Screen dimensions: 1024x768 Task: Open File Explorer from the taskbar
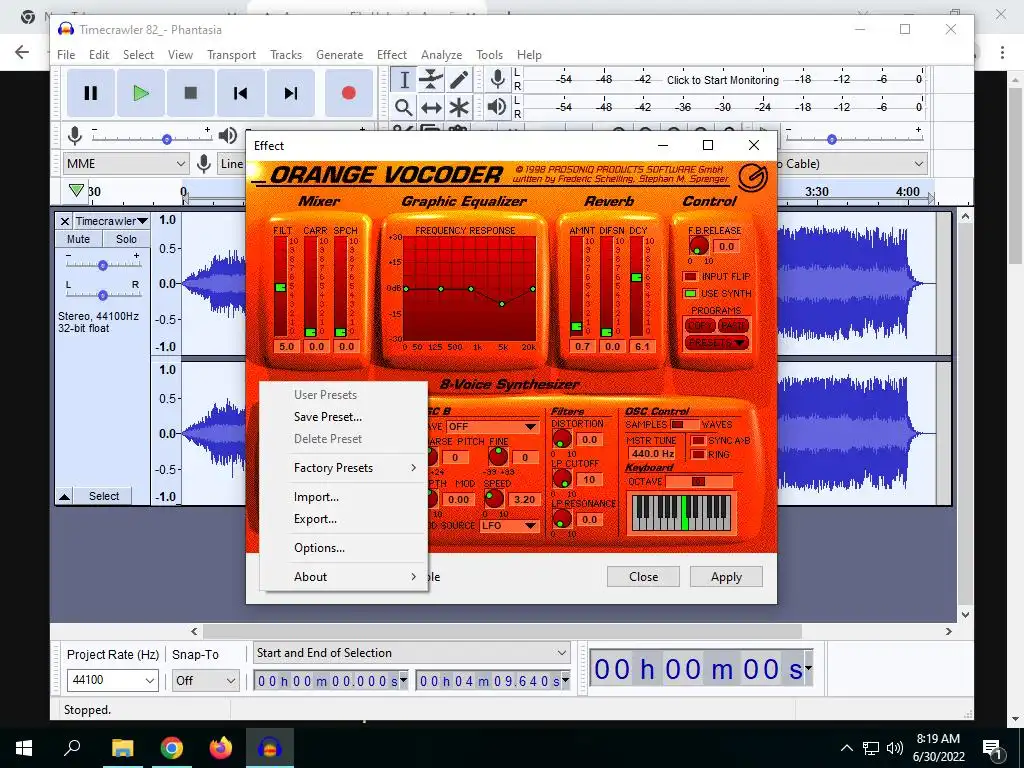pos(122,748)
